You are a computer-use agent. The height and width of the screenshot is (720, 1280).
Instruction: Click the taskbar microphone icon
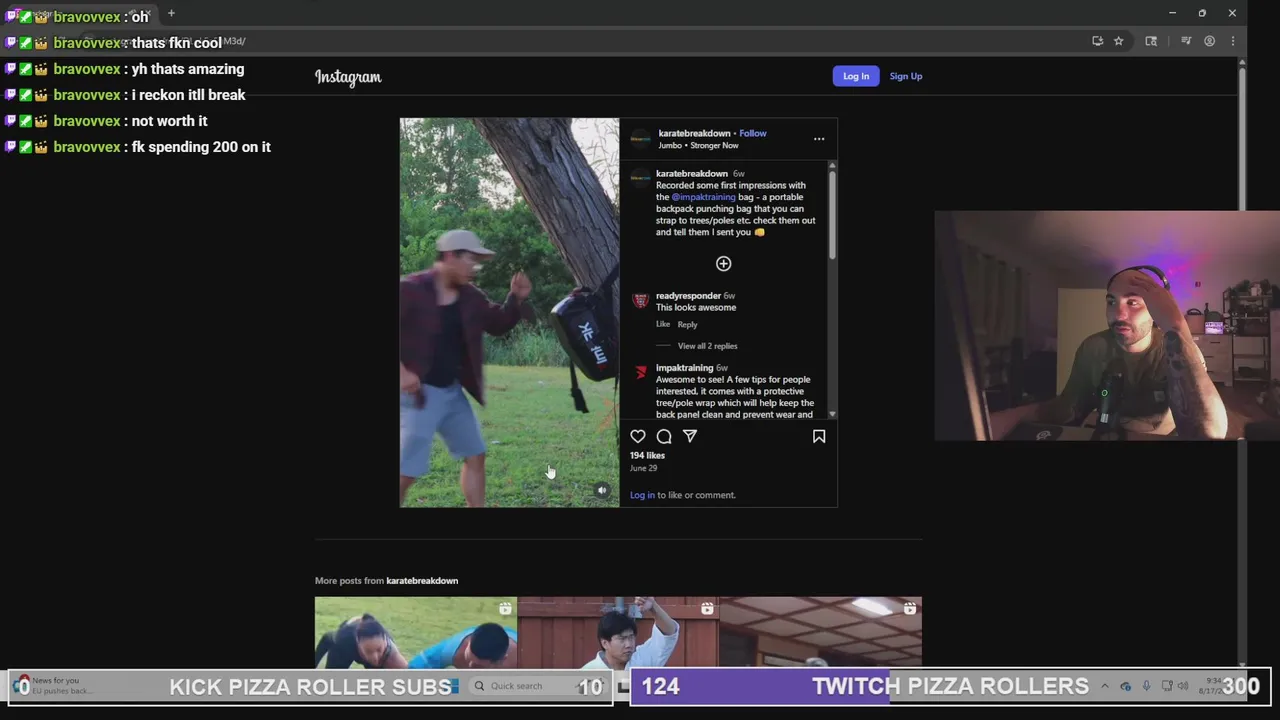1146,686
